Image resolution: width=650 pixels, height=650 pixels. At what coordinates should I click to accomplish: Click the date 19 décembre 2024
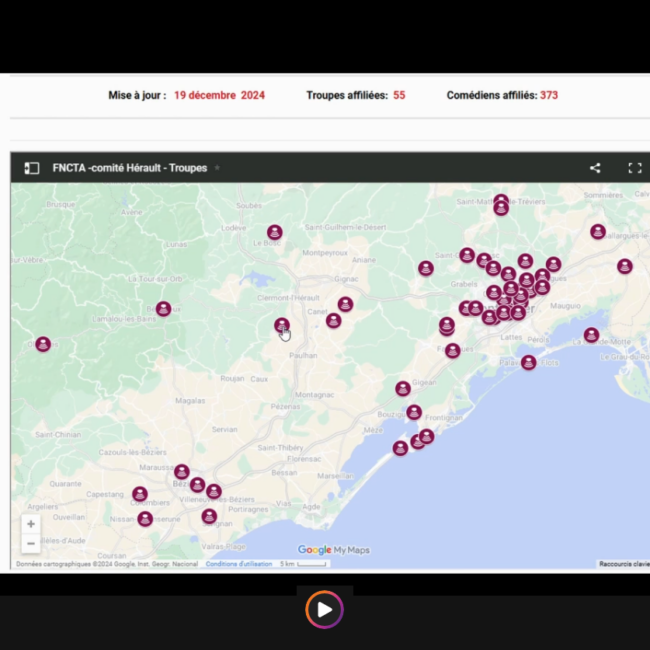click(x=219, y=95)
